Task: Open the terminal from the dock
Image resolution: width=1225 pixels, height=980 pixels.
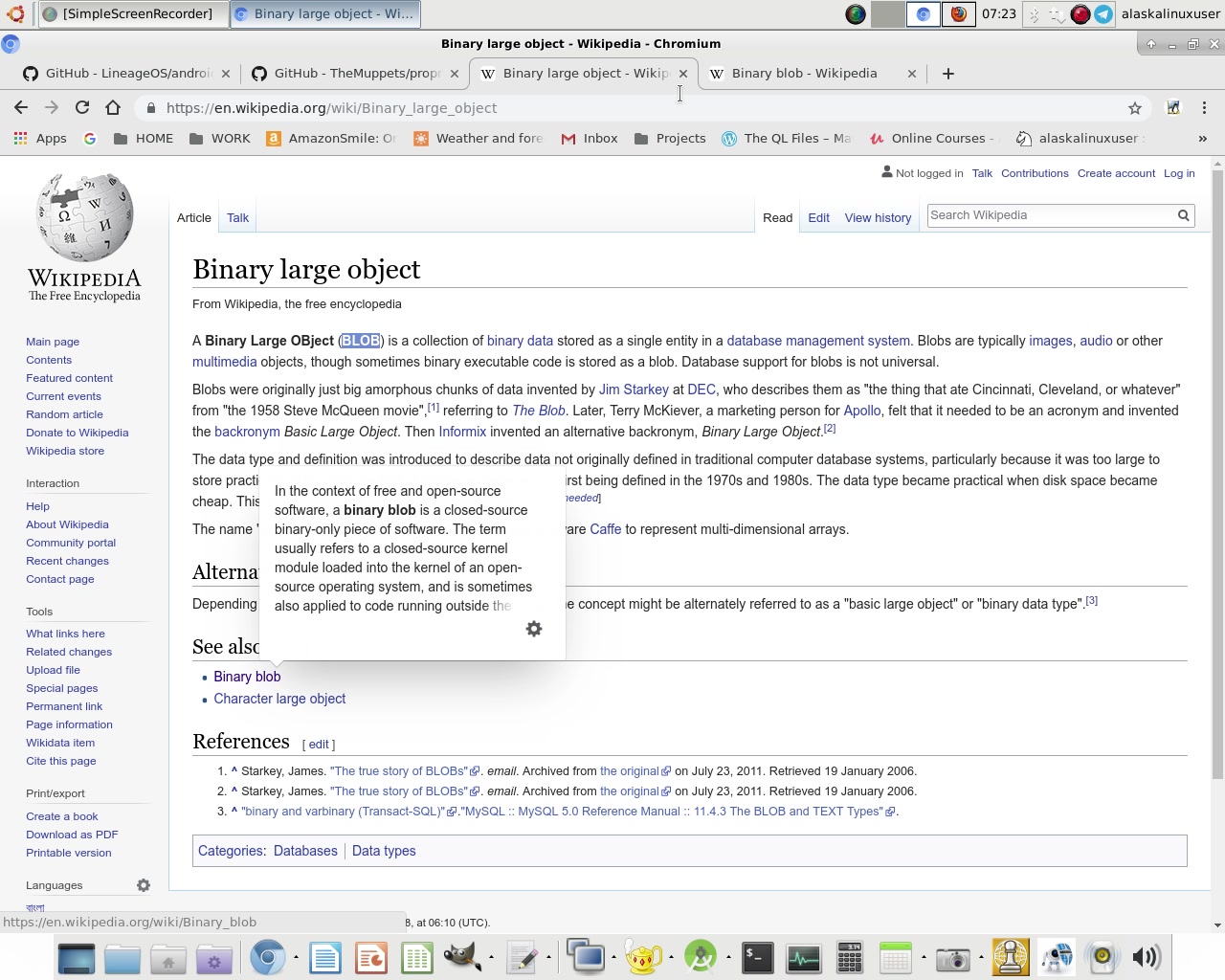Action: pyautogui.click(x=757, y=957)
